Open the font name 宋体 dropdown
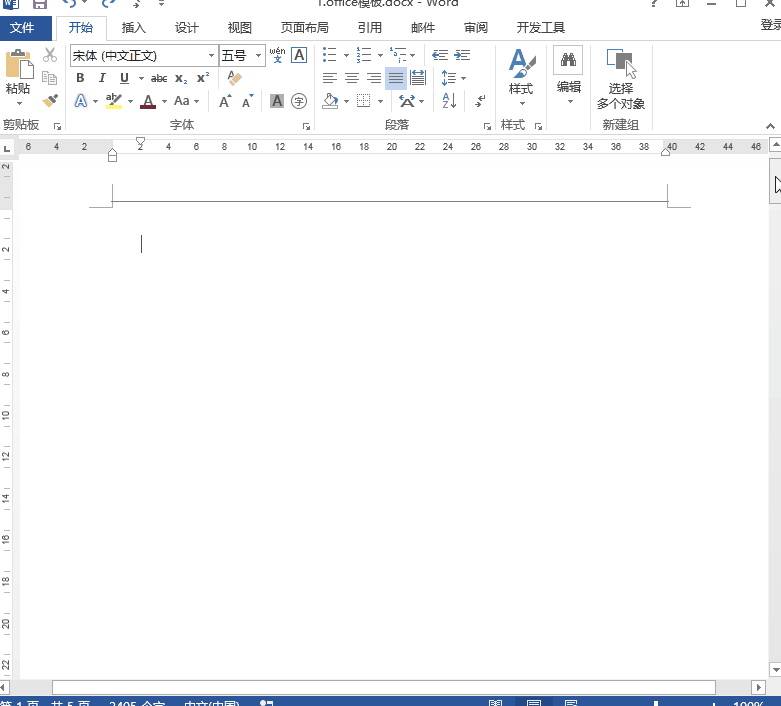Viewport: 781px width, 706px height. click(x=211, y=56)
